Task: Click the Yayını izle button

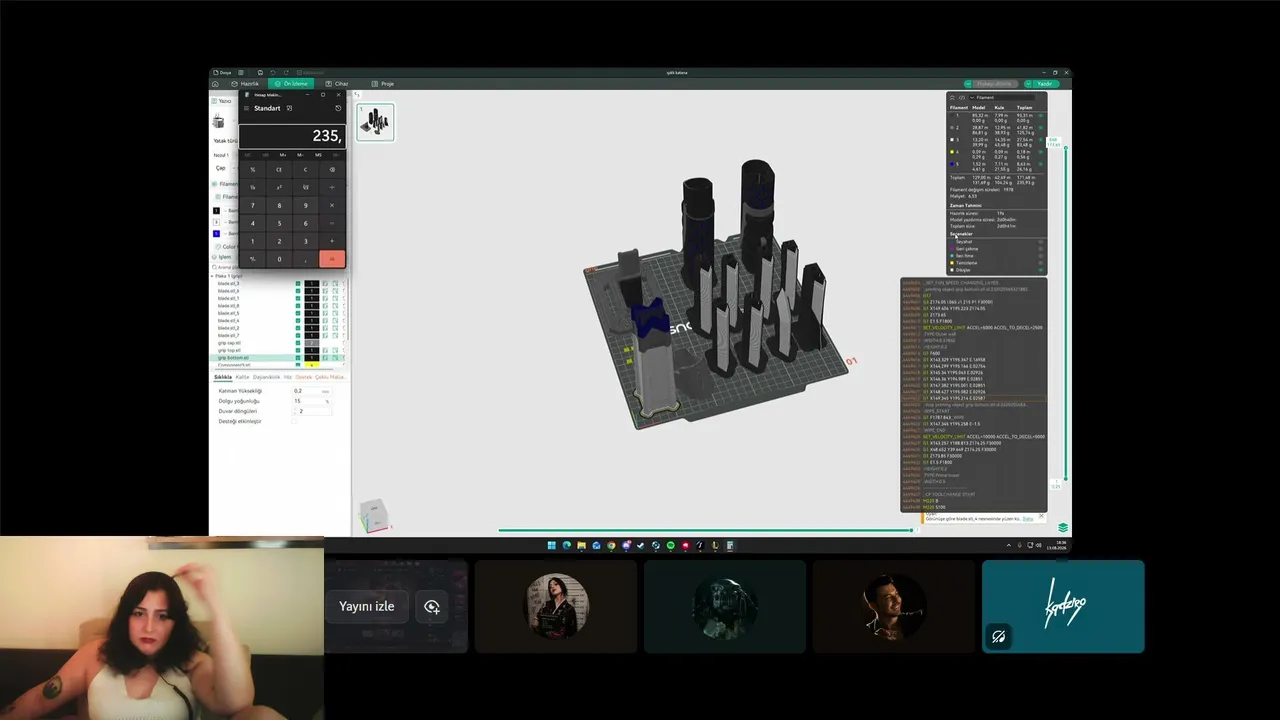Action: click(x=367, y=606)
